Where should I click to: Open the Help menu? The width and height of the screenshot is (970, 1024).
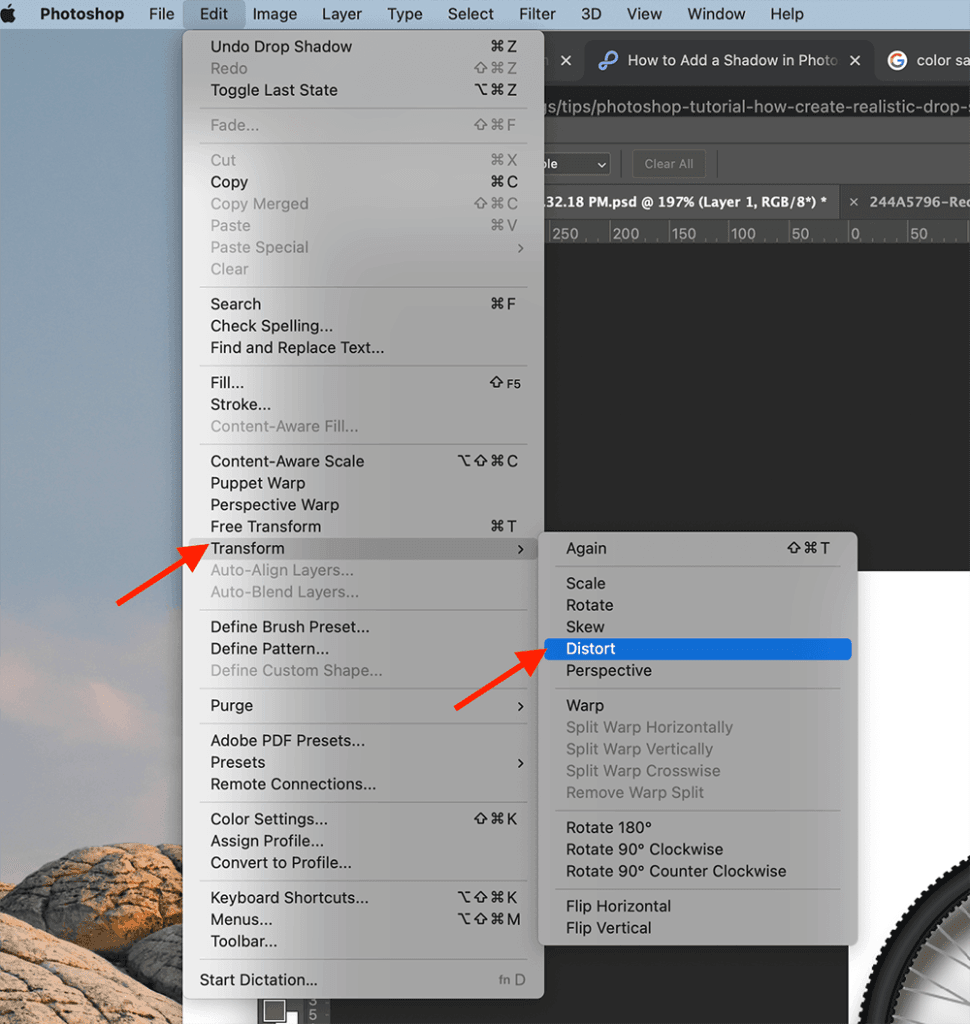[x=786, y=14]
